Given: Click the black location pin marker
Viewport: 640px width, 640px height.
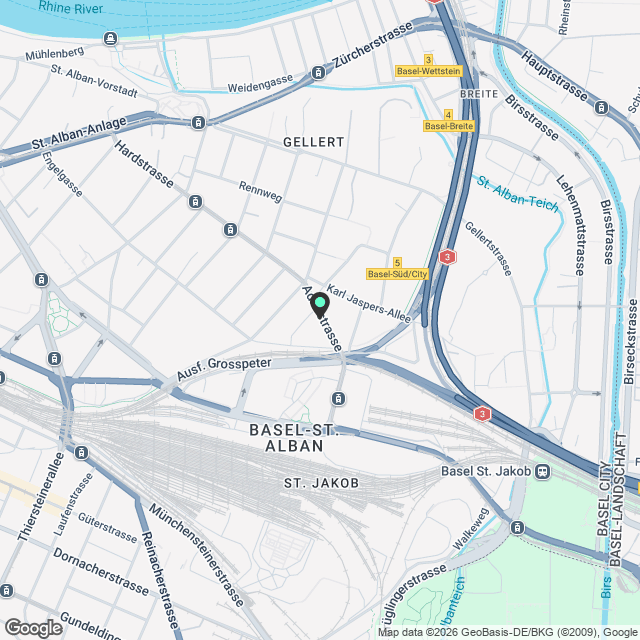Looking at the screenshot, I should [x=320, y=305].
